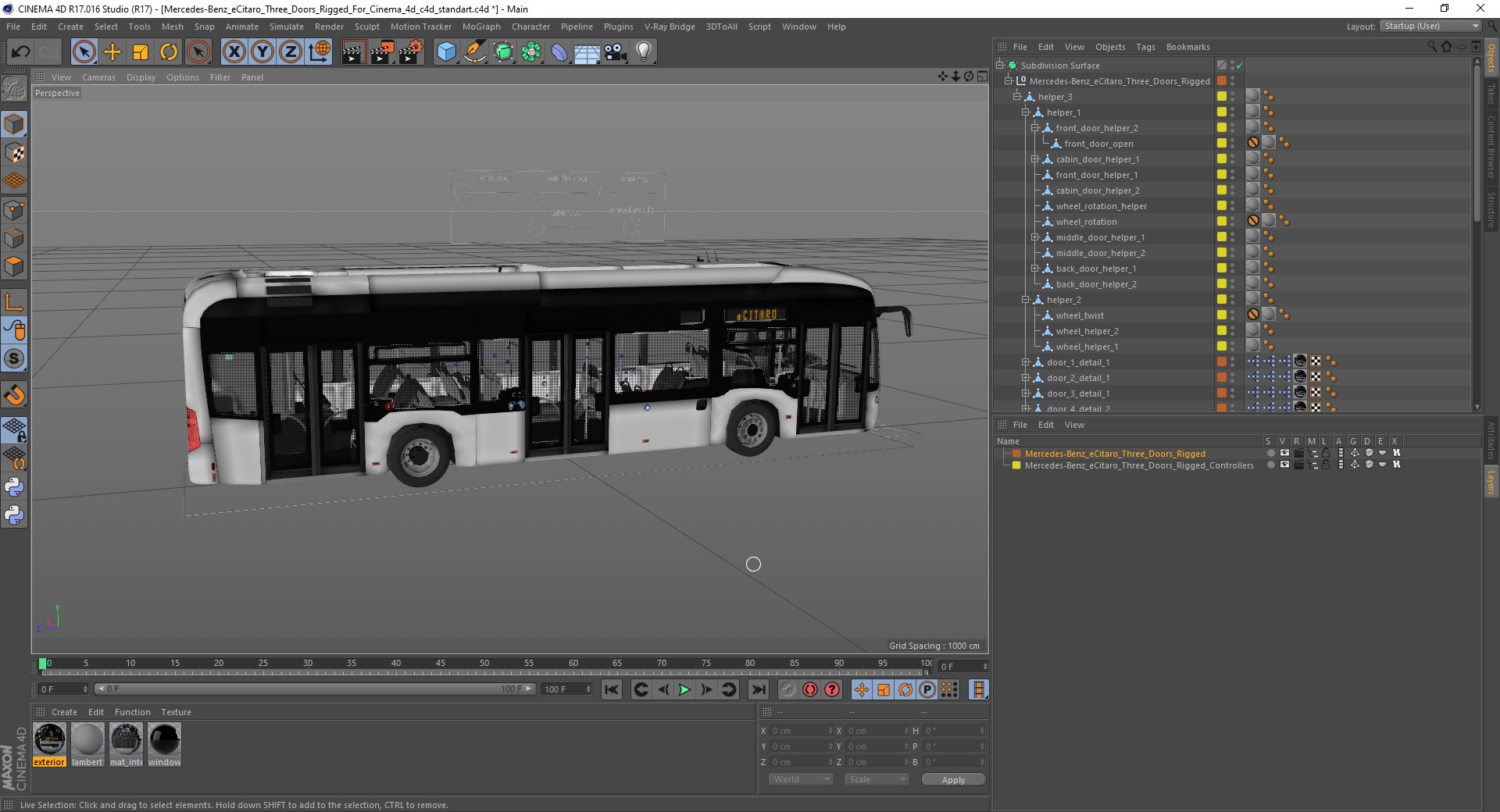Open render settings icon

(411, 52)
